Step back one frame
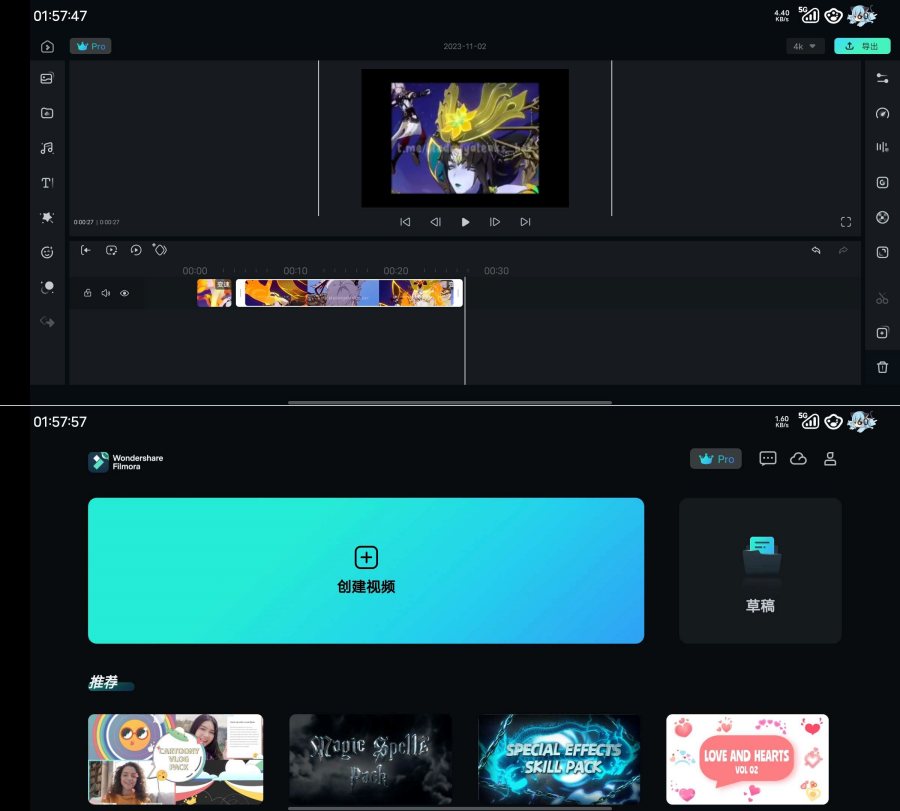 pyautogui.click(x=436, y=222)
